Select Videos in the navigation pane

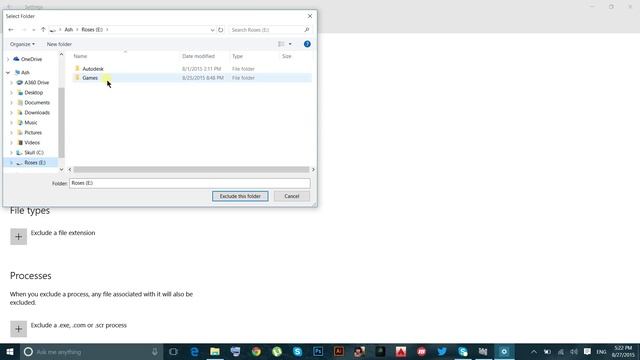click(32, 142)
